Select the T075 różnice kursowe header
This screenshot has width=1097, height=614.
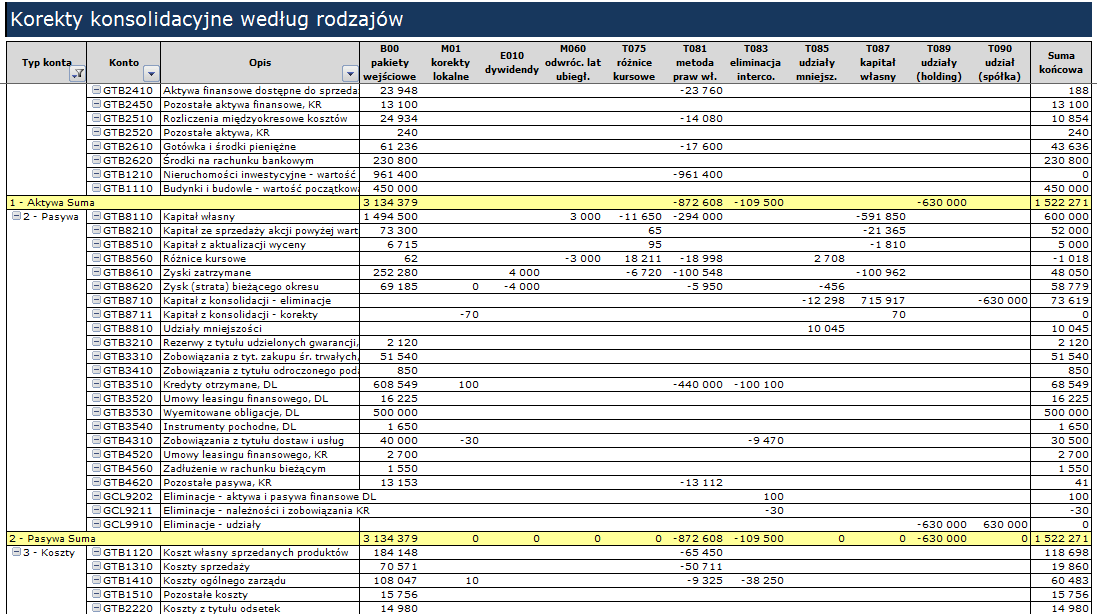[x=634, y=62]
